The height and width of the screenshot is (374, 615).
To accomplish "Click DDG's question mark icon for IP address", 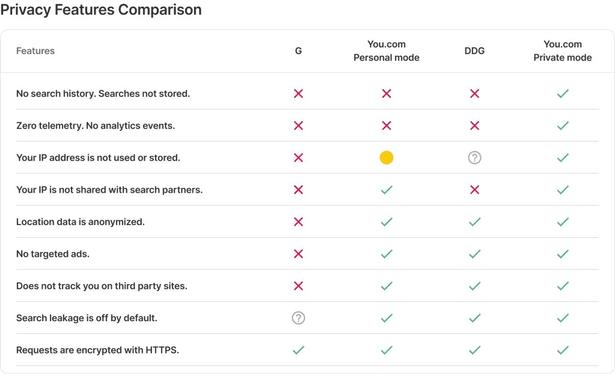I will pos(475,158).
